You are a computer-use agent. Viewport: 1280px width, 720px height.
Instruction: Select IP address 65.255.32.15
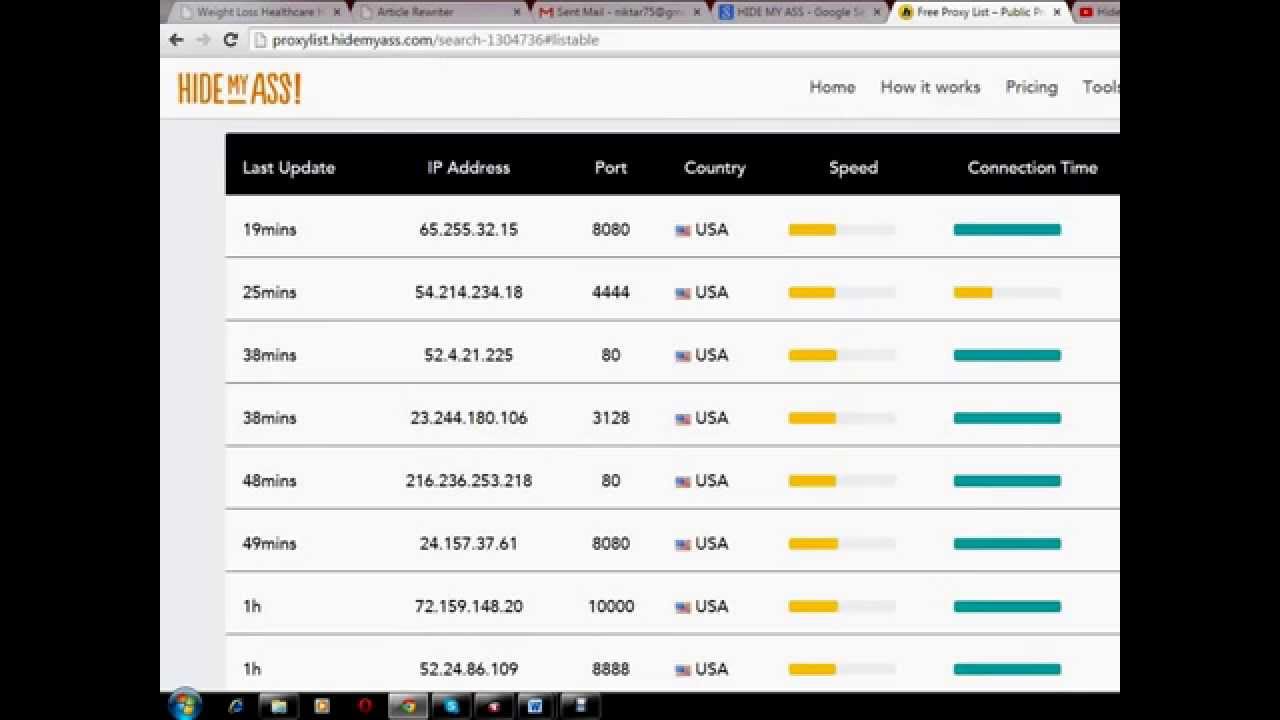click(x=469, y=229)
